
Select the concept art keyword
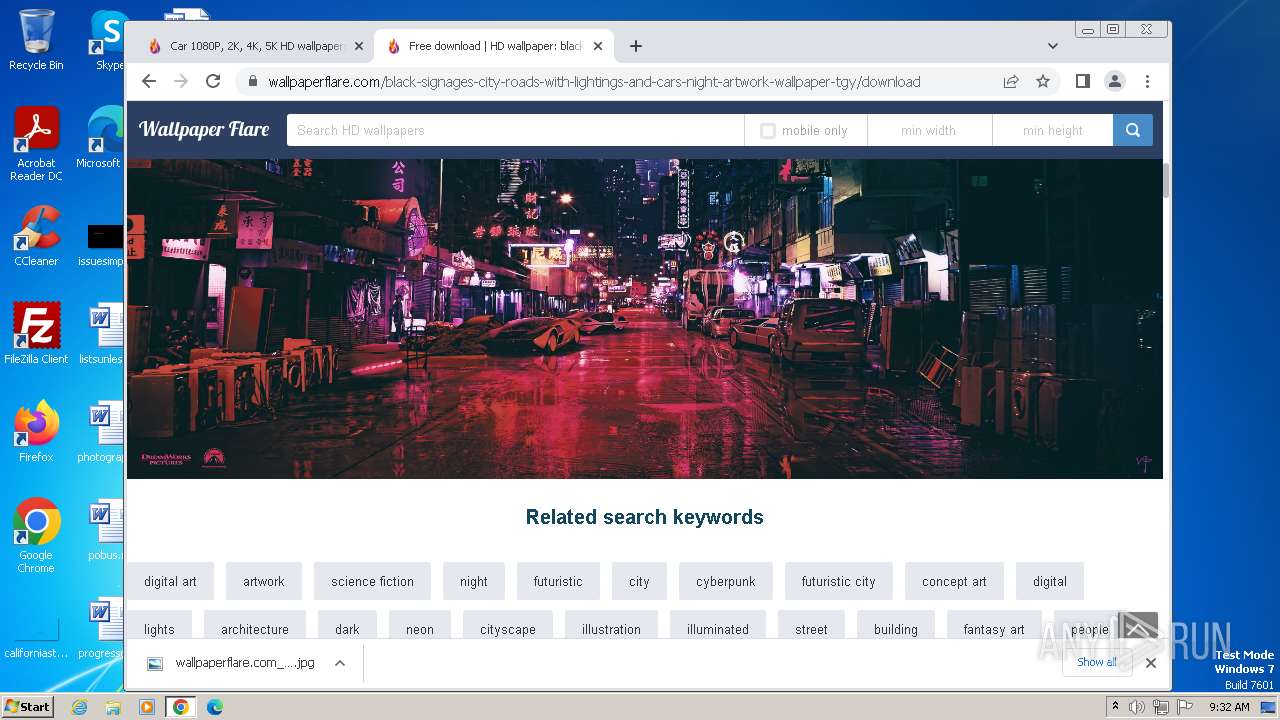tap(954, 581)
